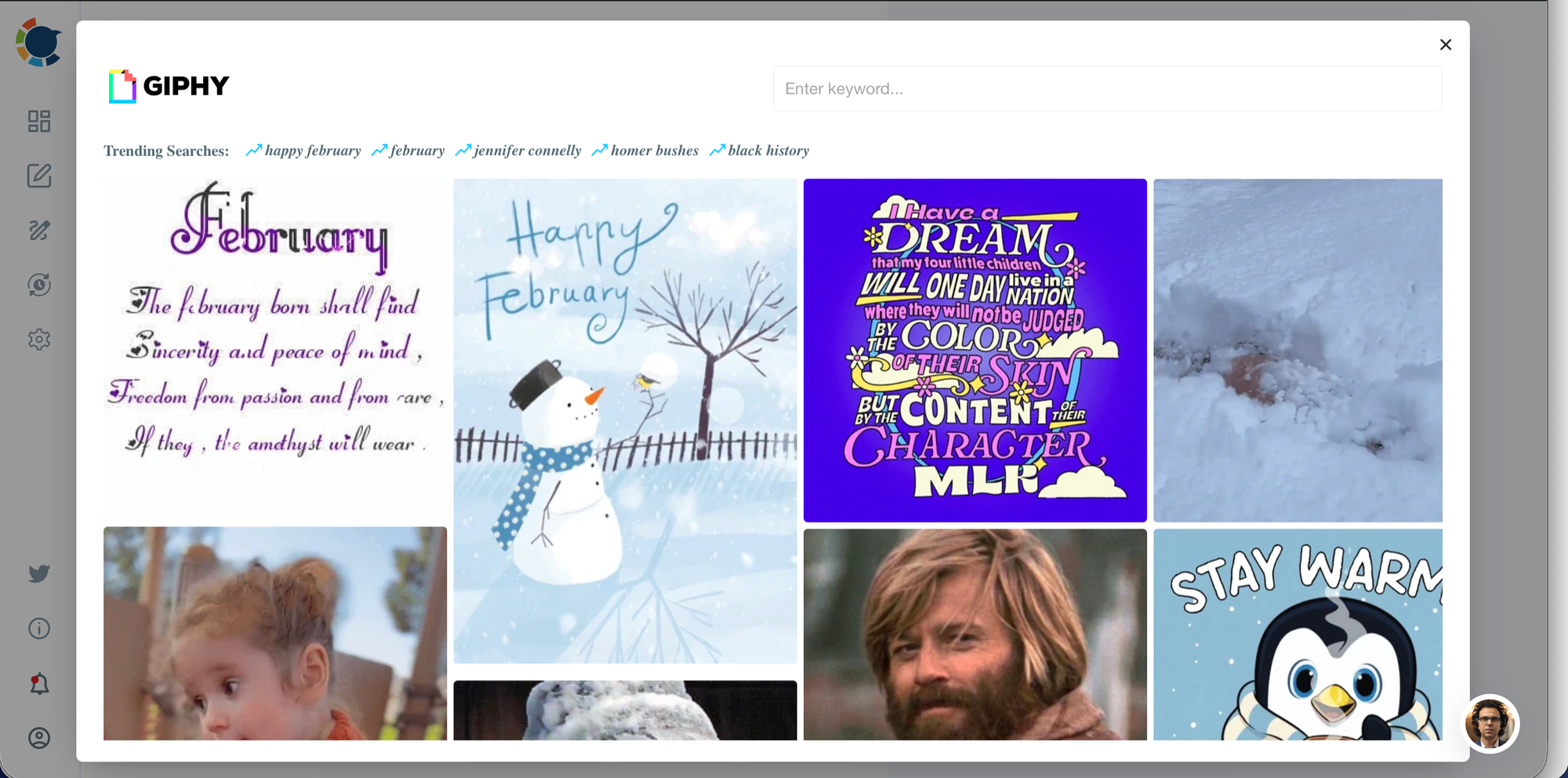This screenshot has width=1568, height=778.
Task: Click the app logo in top-left corner
Action: 38,43
